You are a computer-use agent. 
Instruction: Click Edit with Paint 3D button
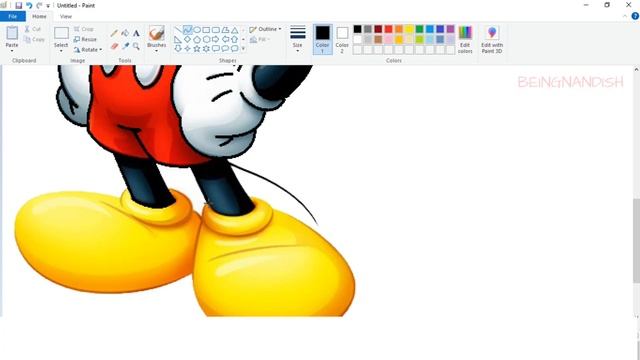(x=492, y=39)
